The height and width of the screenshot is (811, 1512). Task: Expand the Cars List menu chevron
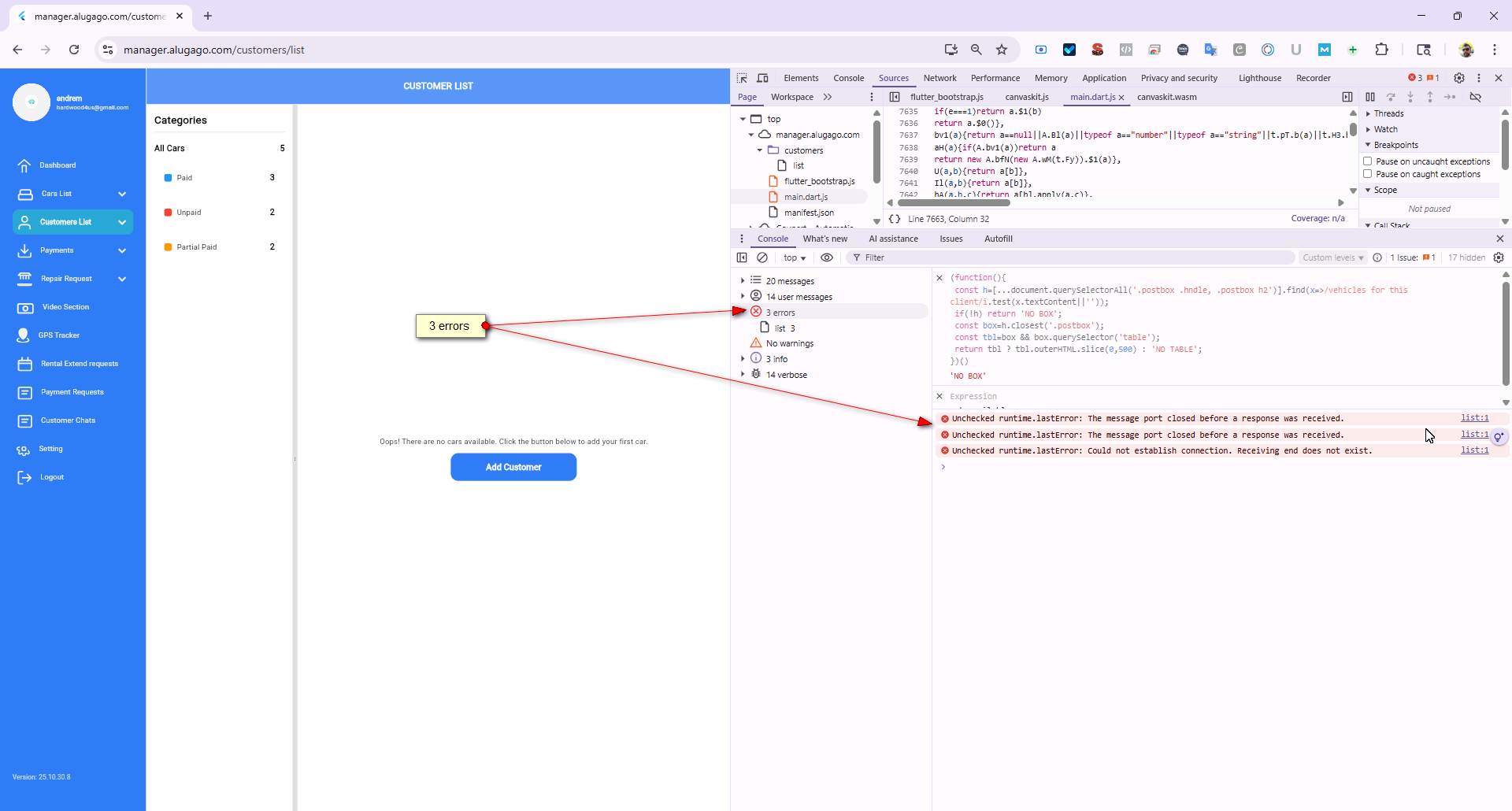122,194
